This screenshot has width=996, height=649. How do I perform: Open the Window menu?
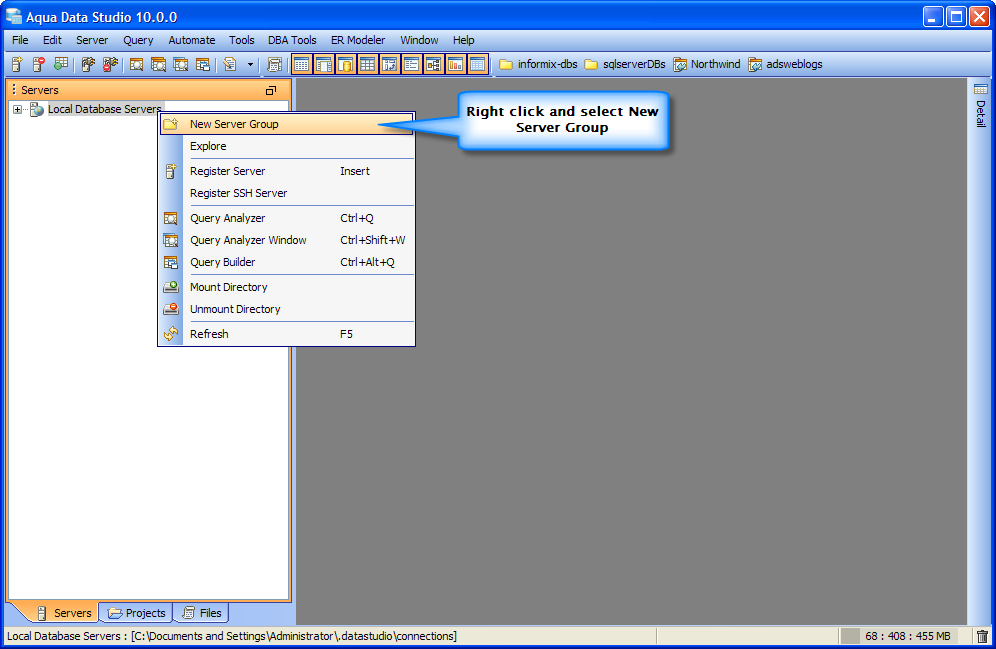(x=419, y=40)
